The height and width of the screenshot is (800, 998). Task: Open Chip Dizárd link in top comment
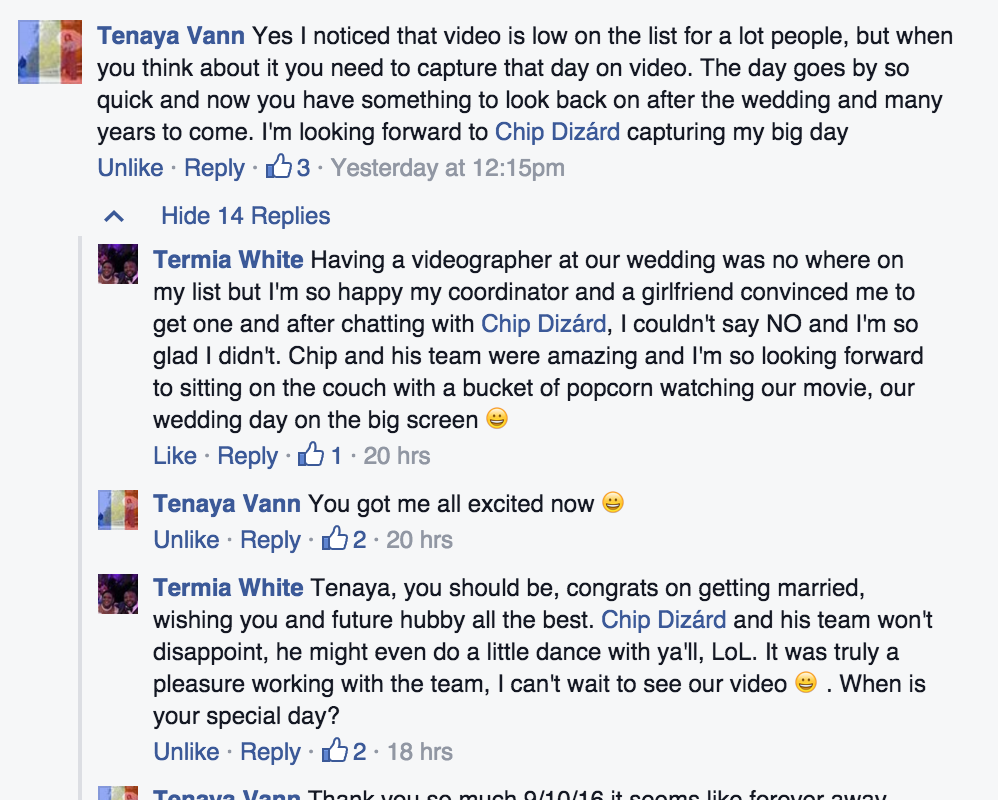tap(558, 132)
